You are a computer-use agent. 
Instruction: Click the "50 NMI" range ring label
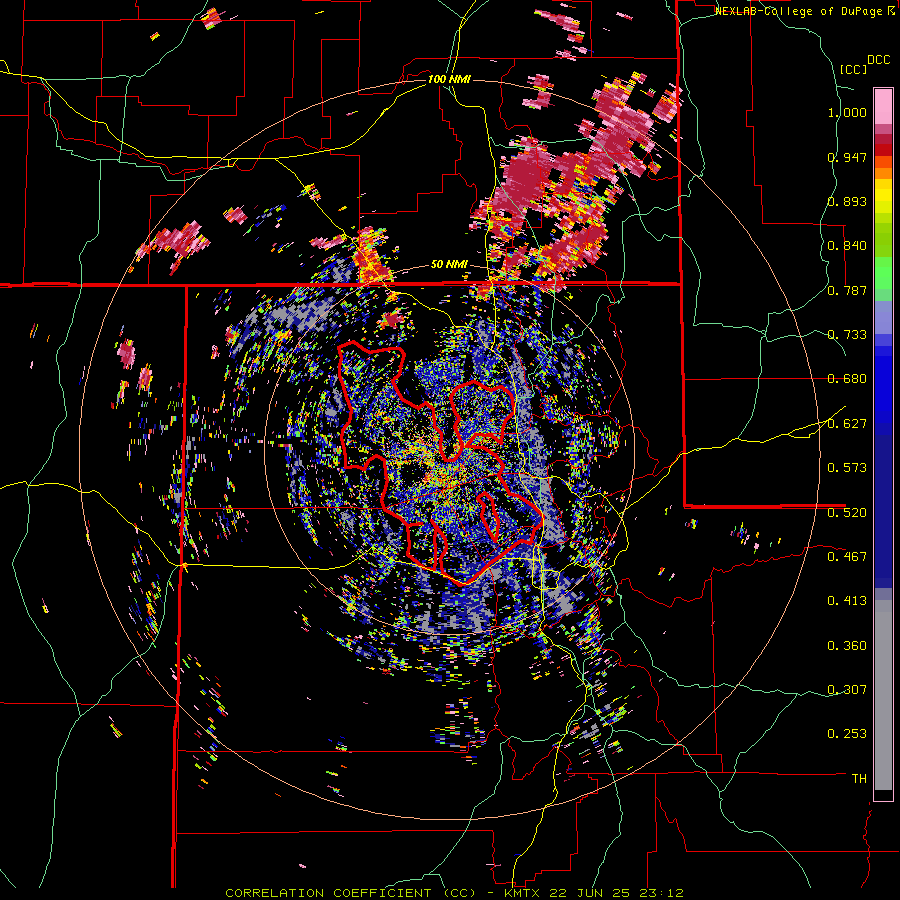click(449, 265)
